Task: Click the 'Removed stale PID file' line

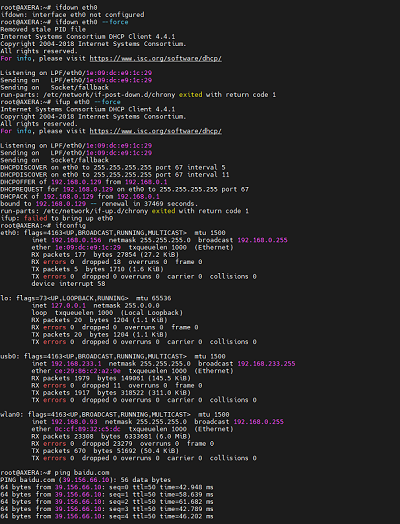Action: (43, 29)
